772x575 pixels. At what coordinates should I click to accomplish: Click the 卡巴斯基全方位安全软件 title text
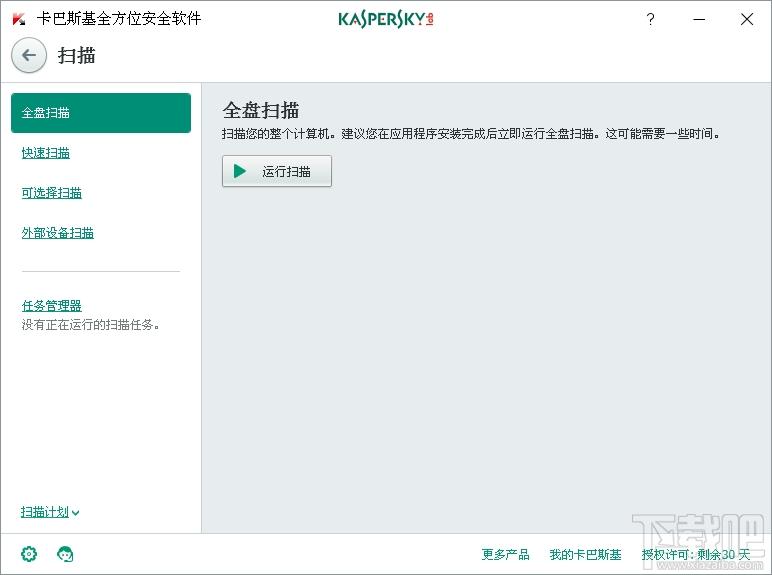point(119,19)
